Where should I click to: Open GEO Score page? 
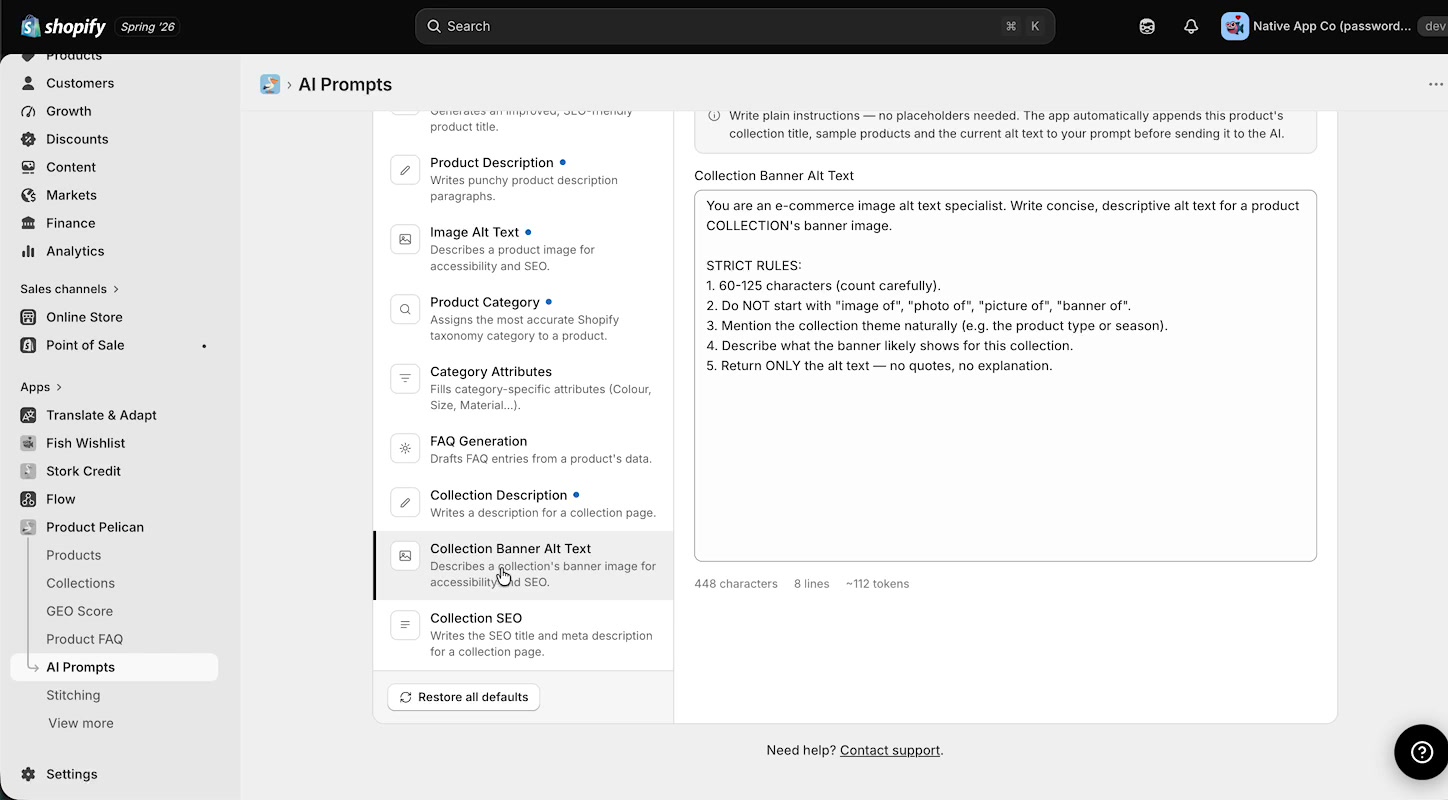pos(79,611)
